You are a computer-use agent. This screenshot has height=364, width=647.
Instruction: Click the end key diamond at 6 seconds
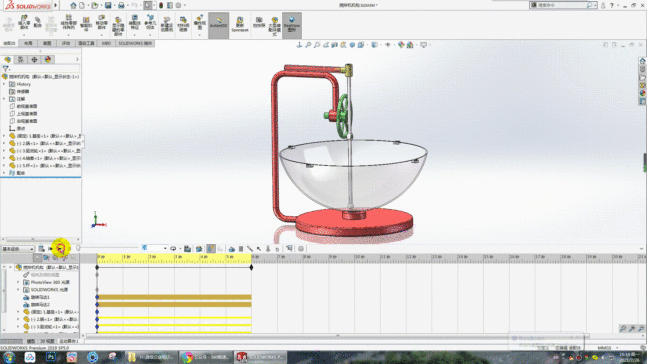click(x=251, y=267)
